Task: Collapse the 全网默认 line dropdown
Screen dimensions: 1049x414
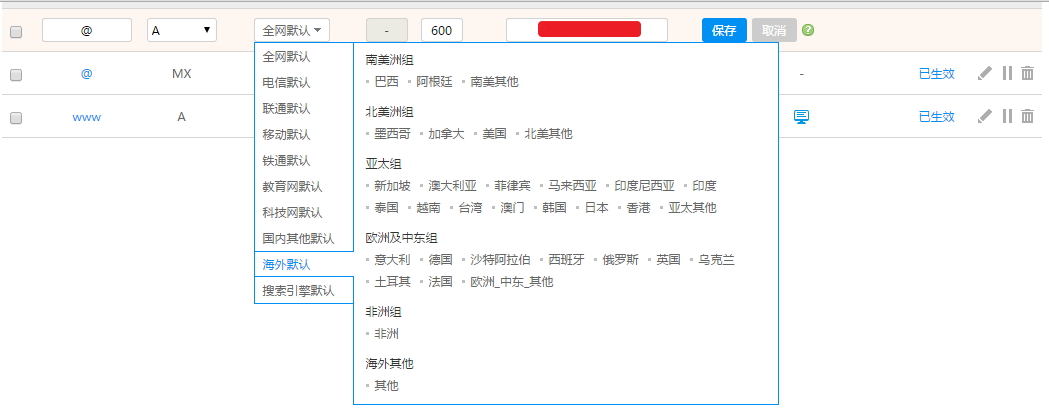Action: coord(292,31)
